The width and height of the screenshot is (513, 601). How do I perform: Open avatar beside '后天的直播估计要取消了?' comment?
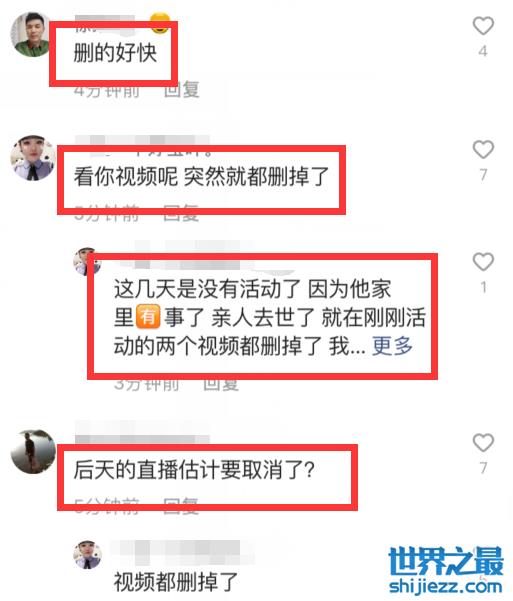[33, 452]
